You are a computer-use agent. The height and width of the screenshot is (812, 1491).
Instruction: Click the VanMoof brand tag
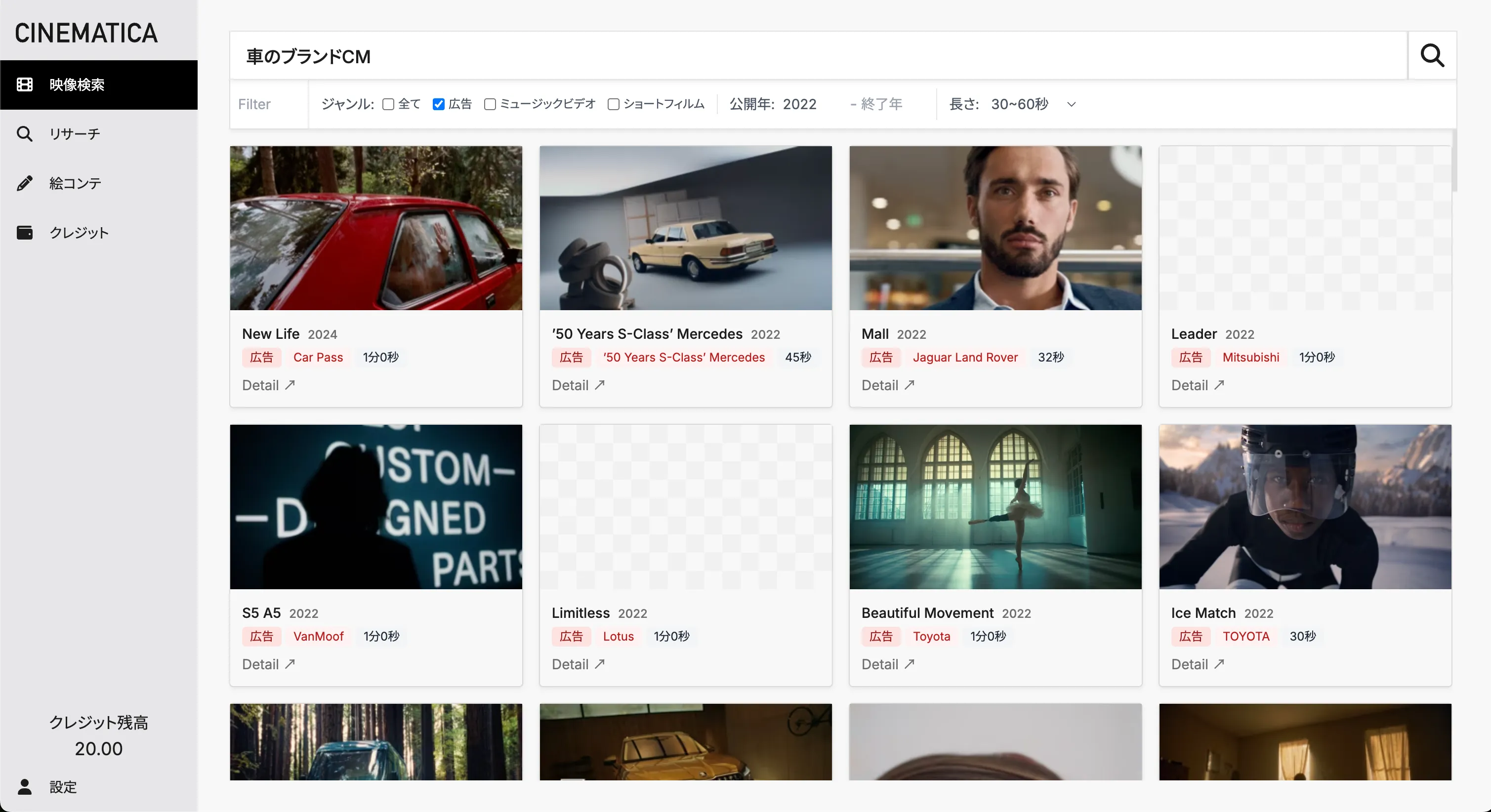click(318, 636)
